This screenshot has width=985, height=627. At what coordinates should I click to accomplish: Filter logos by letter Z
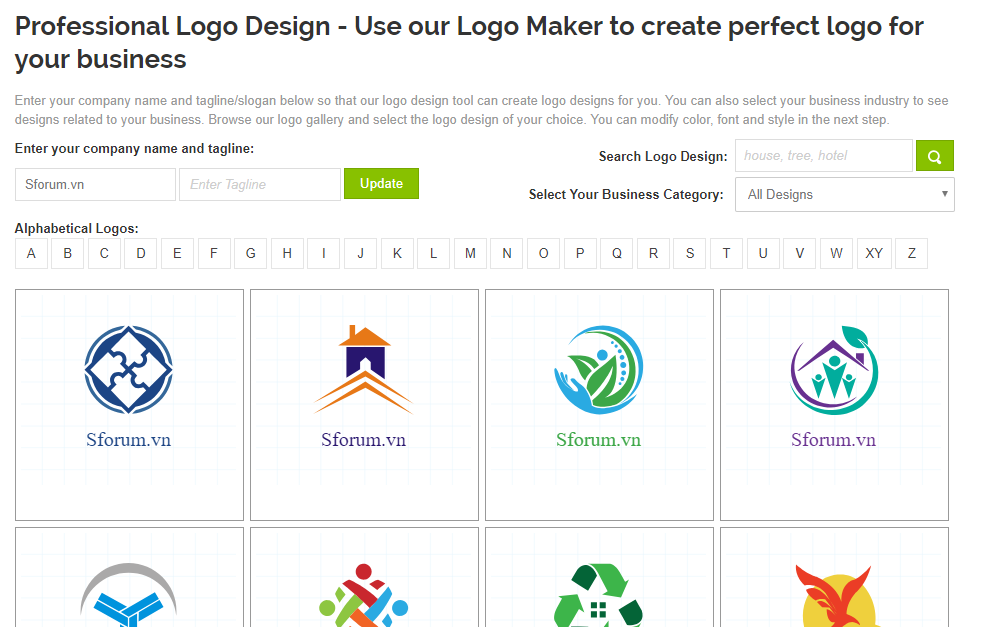click(911, 254)
